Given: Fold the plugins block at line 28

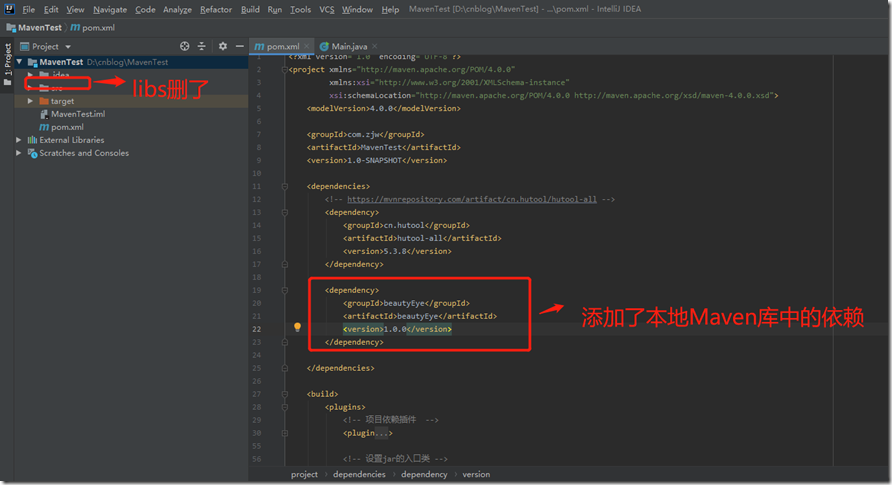Looking at the screenshot, I should pyautogui.click(x=284, y=407).
